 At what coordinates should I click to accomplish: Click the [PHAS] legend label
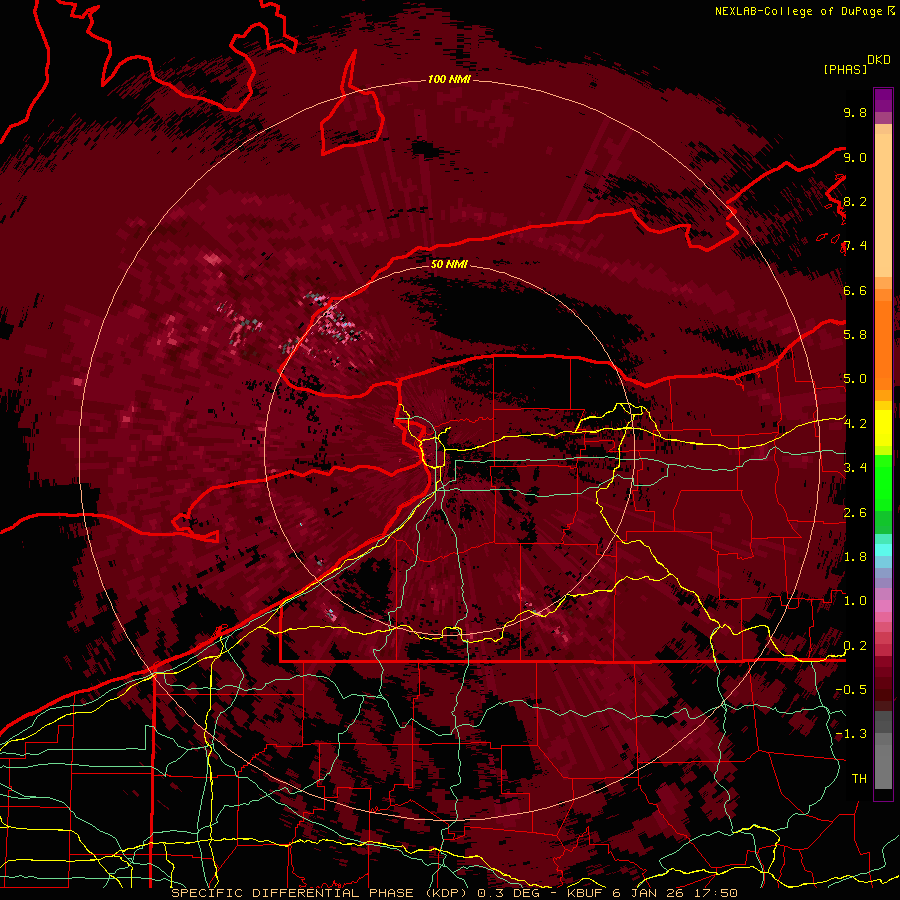[845, 69]
